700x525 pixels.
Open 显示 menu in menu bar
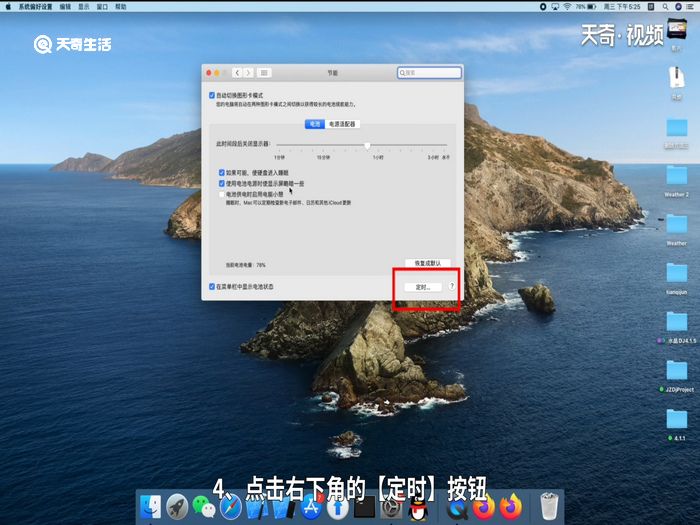[x=83, y=6]
